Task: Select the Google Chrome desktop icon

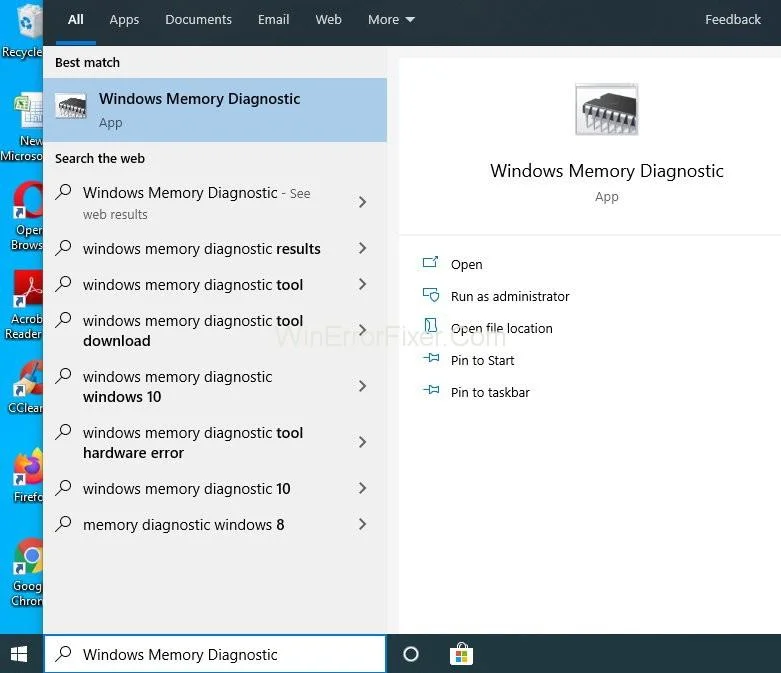Action: click(27, 573)
